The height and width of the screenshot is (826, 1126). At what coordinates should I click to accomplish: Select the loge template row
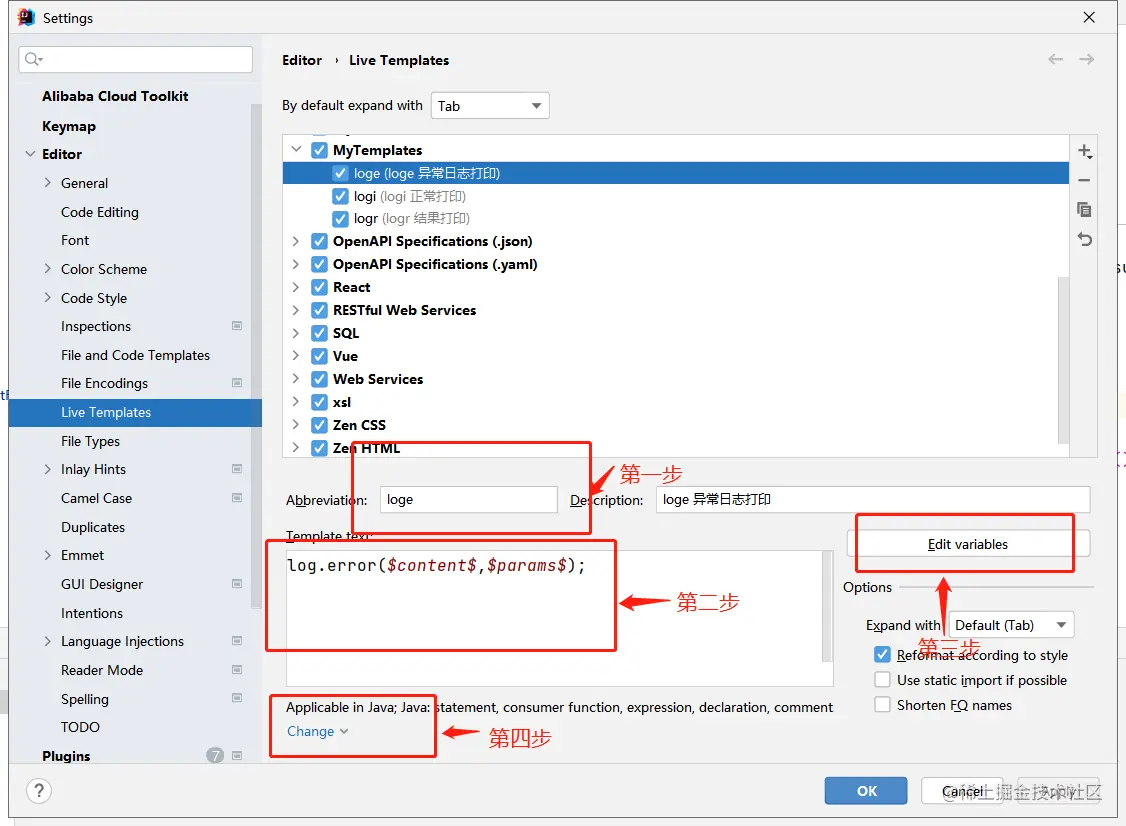pos(675,173)
